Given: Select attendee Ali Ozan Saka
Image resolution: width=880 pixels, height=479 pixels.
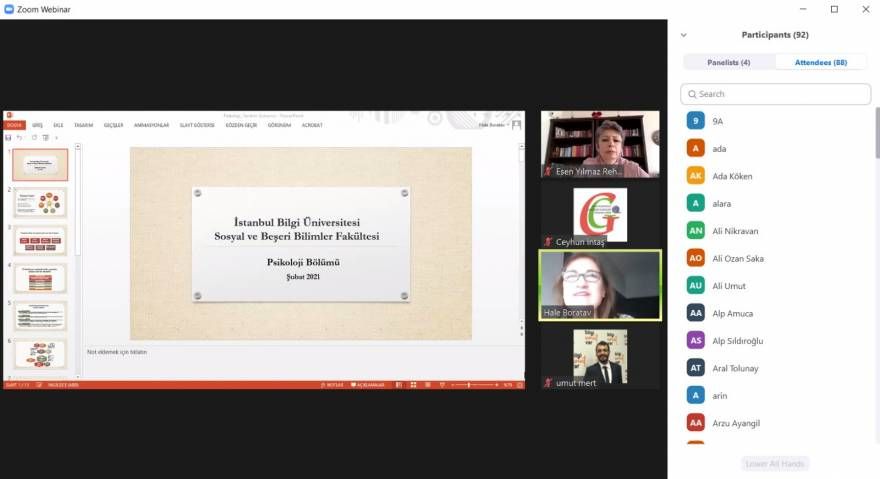Looking at the screenshot, I should pyautogui.click(x=777, y=258).
